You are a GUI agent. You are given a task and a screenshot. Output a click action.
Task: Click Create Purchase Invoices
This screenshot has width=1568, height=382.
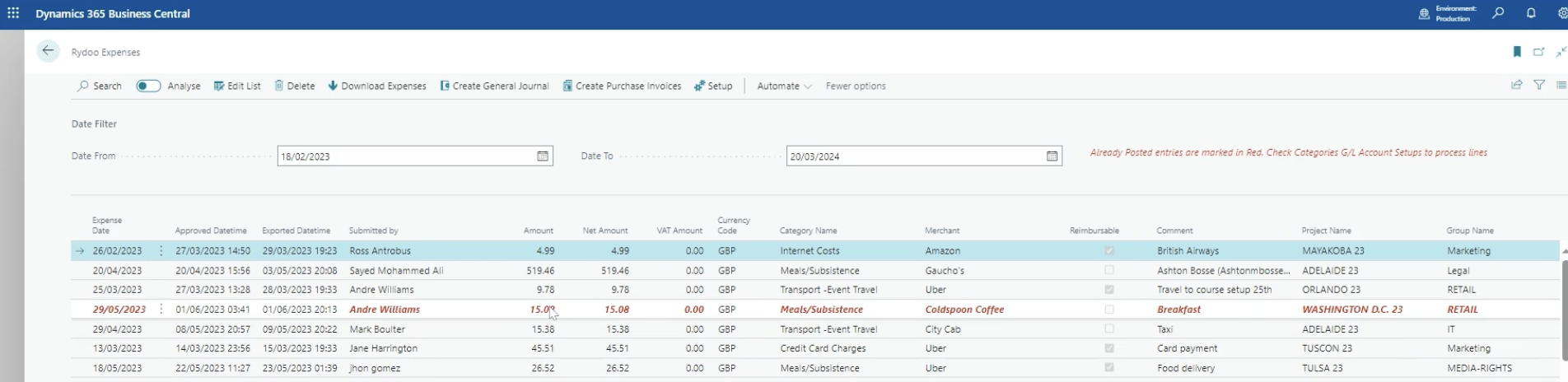click(x=622, y=86)
